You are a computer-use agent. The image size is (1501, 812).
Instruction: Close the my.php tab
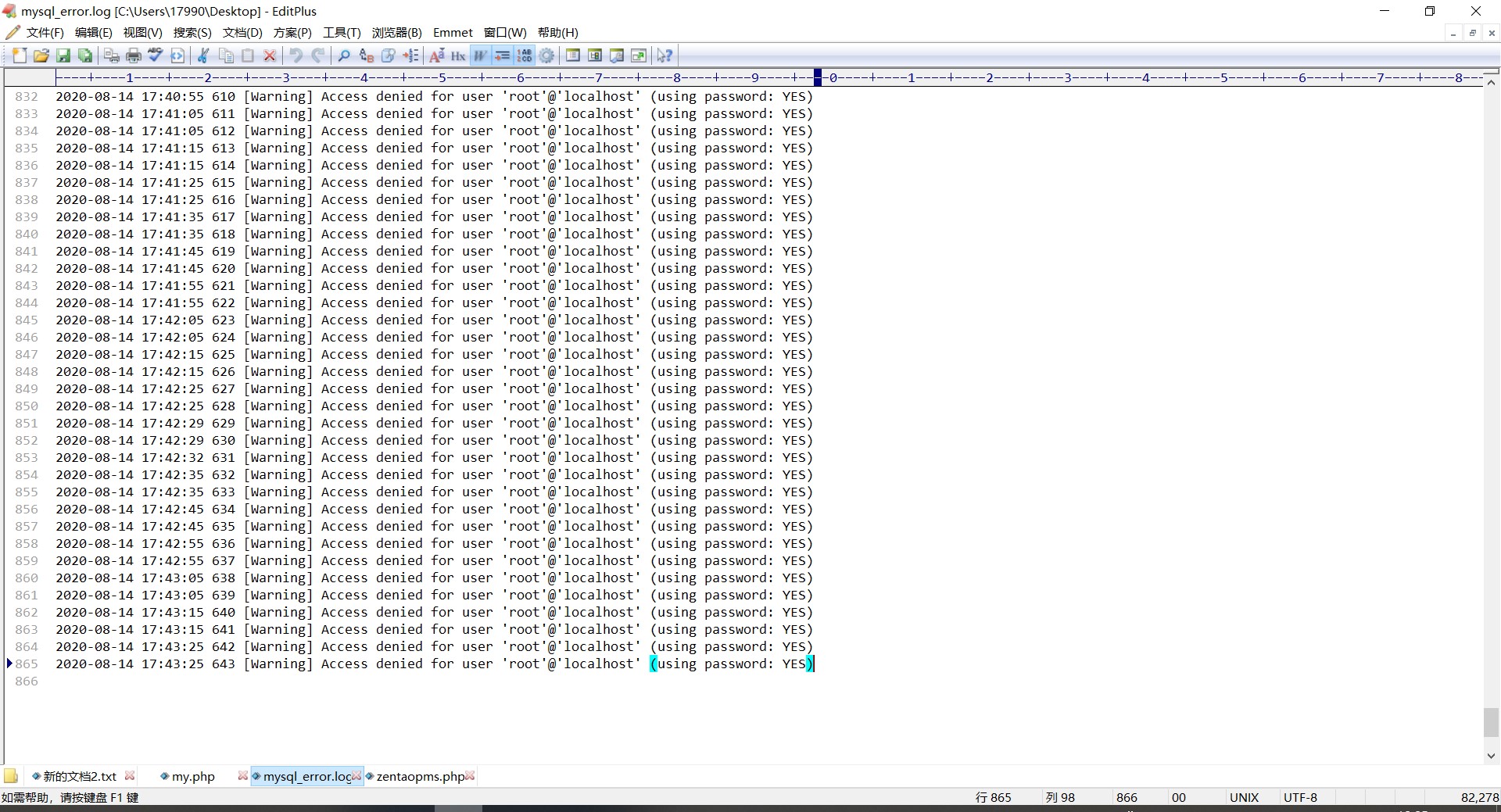point(242,775)
